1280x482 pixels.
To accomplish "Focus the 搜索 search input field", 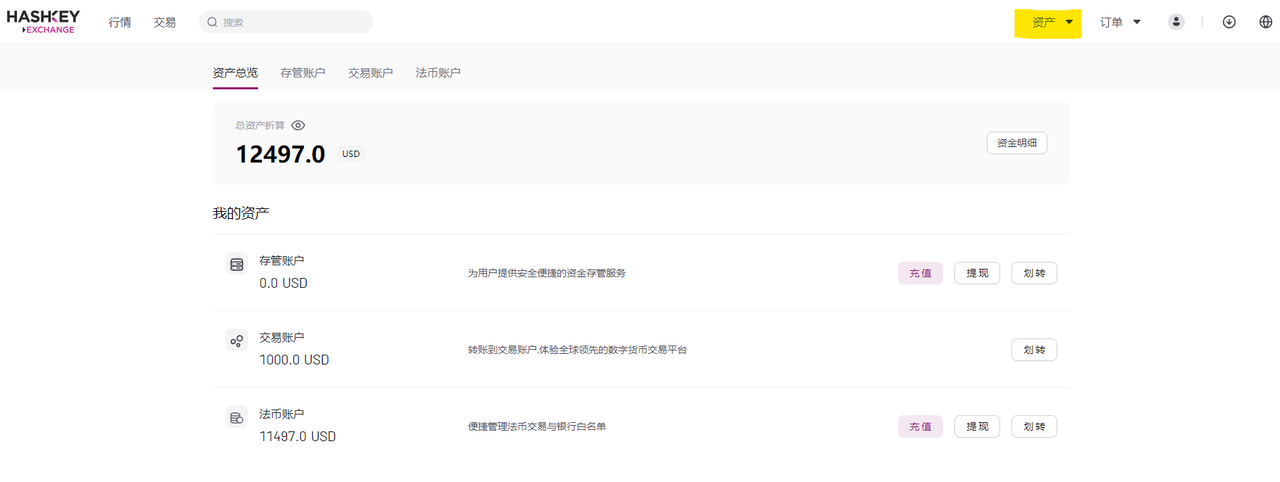I will pyautogui.click(x=286, y=22).
